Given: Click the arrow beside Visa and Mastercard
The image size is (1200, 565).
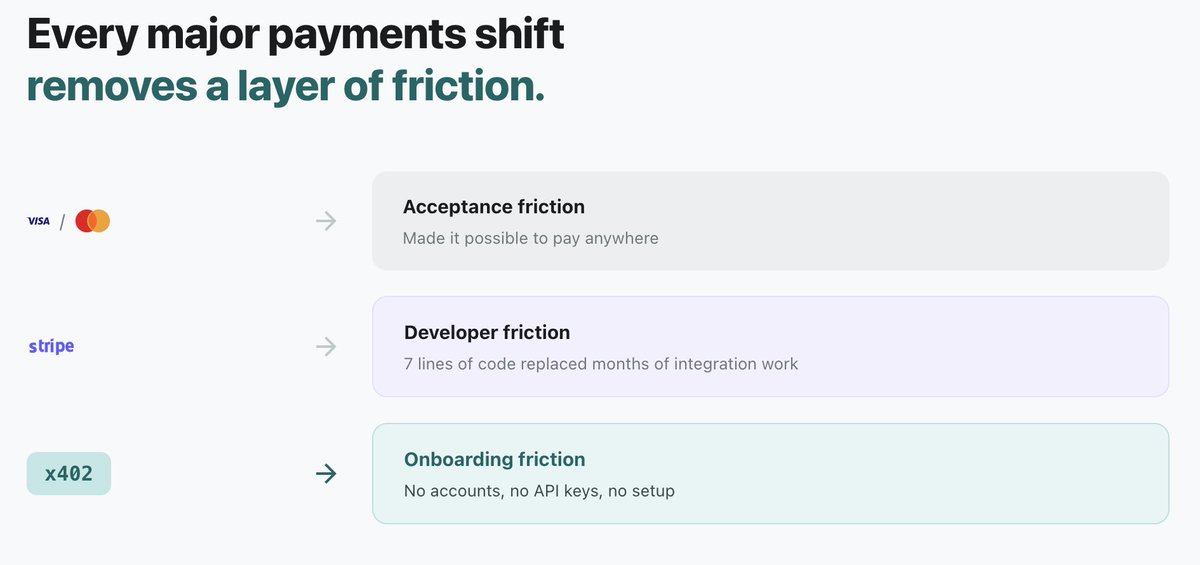Looking at the screenshot, I should click(x=326, y=221).
